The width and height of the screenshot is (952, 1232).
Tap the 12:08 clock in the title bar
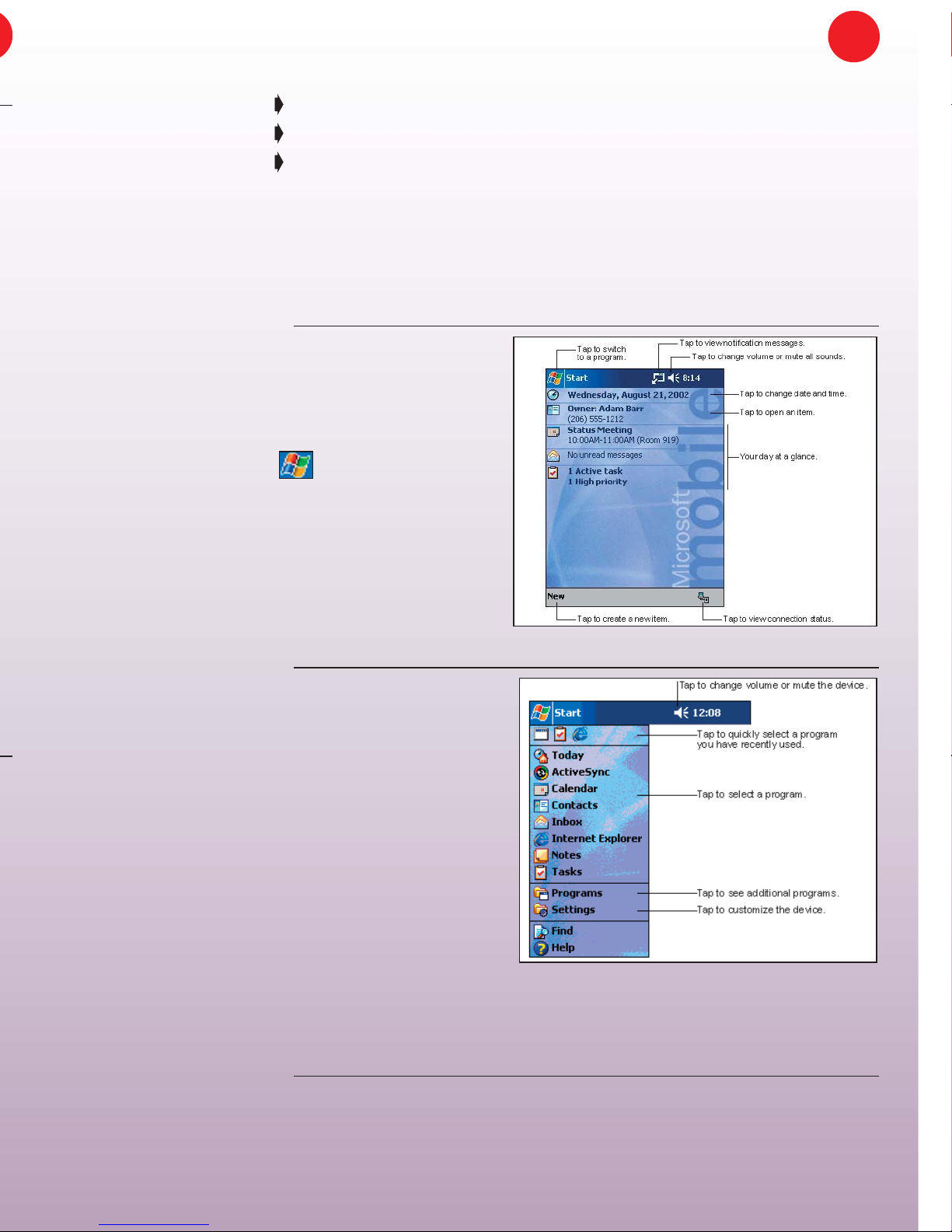706,713
